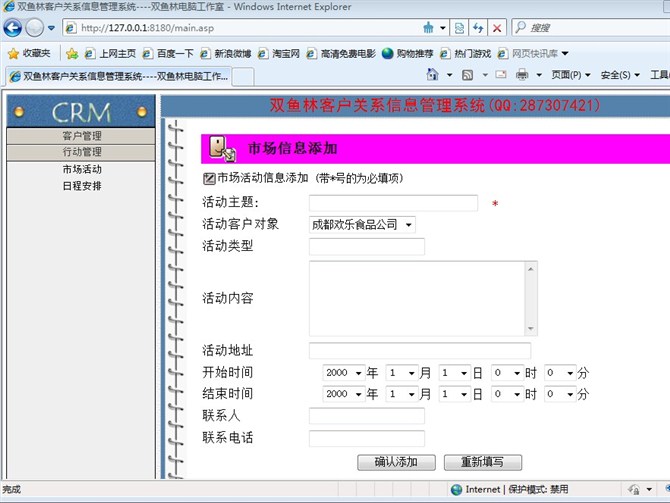670x503 pixels.
Task: Click the Home icon in command bar
Action: 433,75
